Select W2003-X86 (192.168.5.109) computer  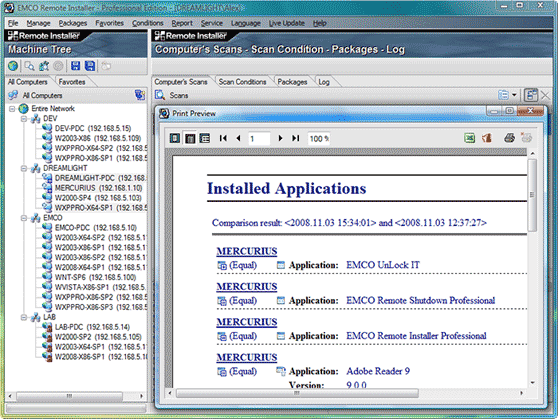click(x=98, y=138)
